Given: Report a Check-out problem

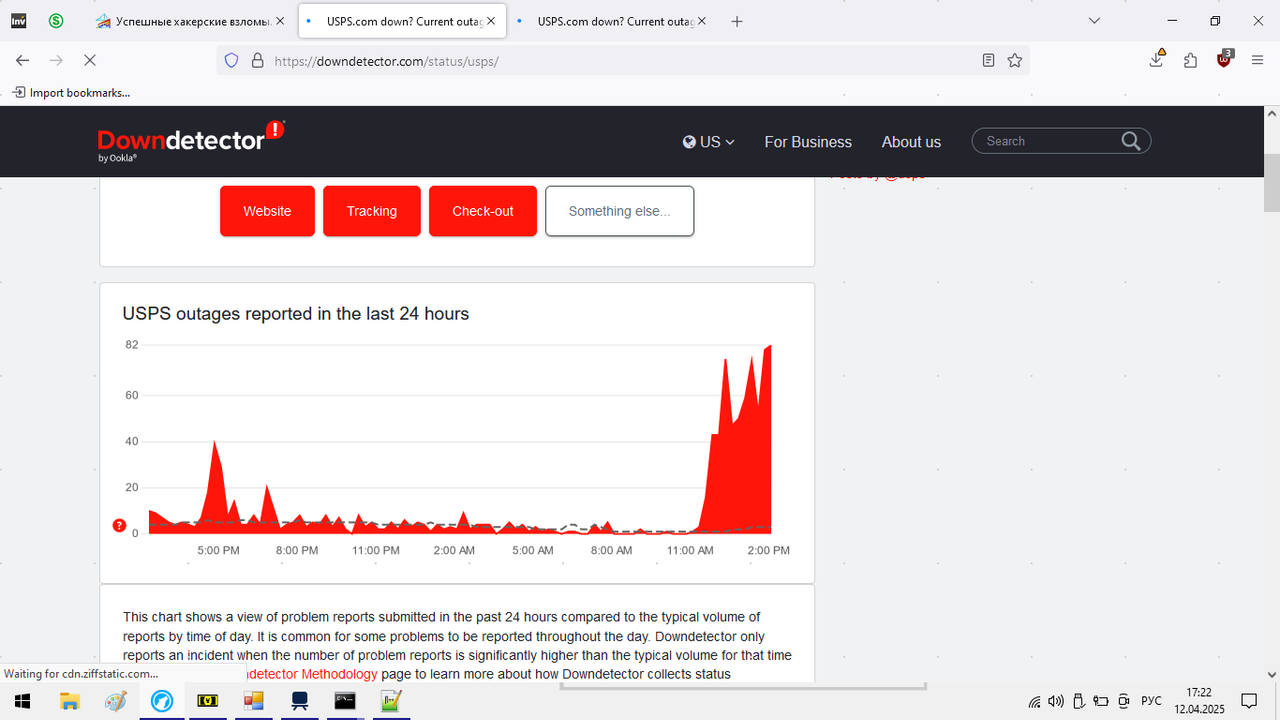Looking at the screenshot, I should tap(483, 211).
